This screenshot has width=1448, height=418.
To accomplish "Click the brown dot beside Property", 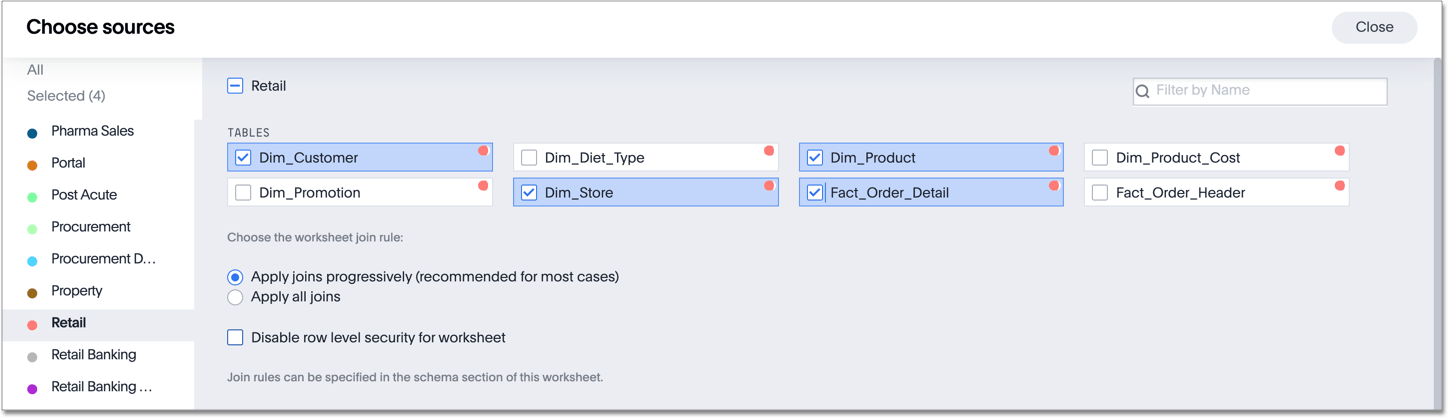I will [32, 293].
